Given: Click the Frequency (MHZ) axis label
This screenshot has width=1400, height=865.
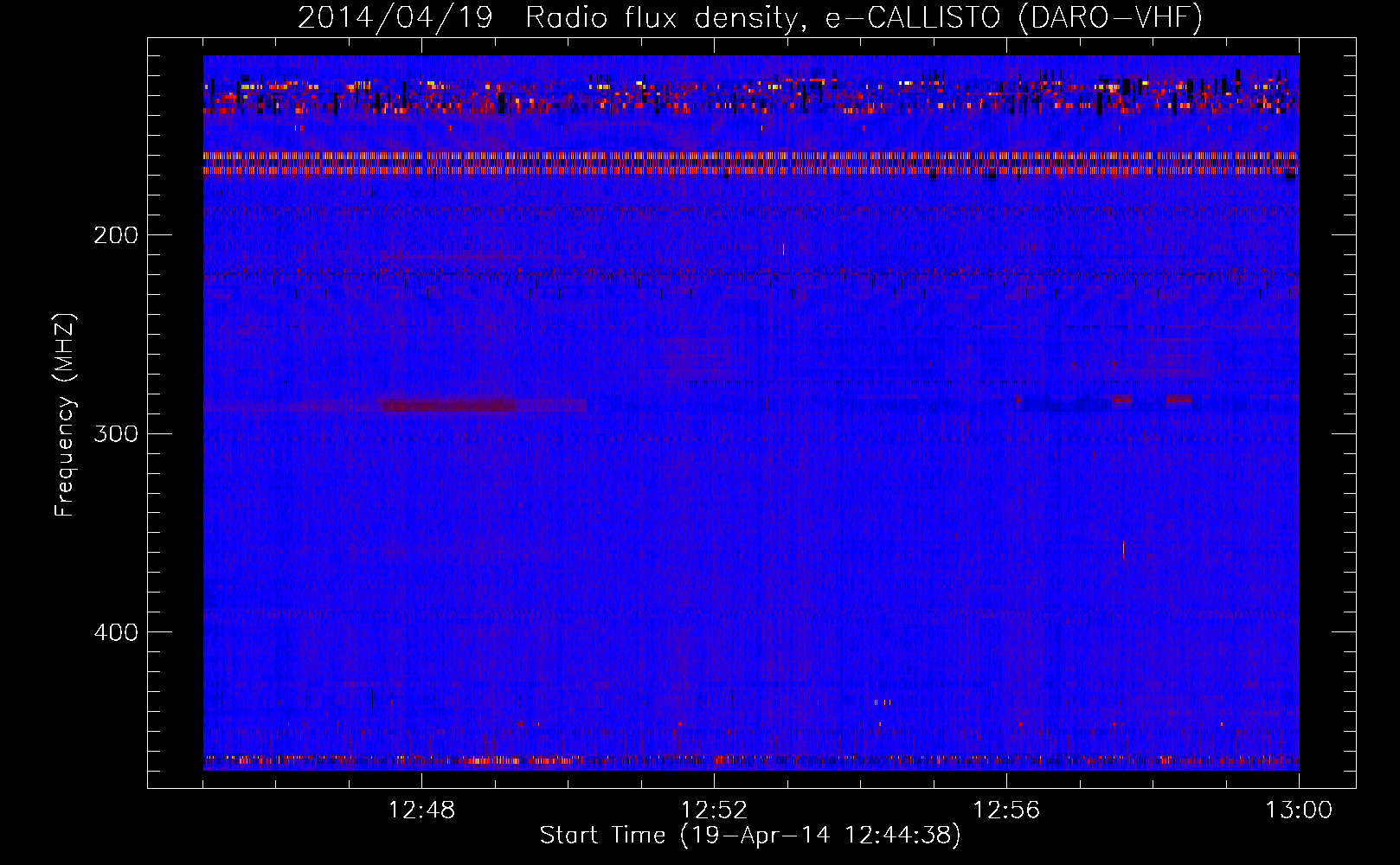Looking at the screenshot, I should 65,415.
